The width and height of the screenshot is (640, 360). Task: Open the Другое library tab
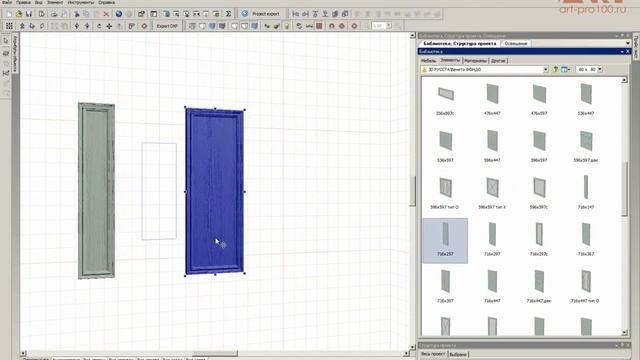pos(498,60)
